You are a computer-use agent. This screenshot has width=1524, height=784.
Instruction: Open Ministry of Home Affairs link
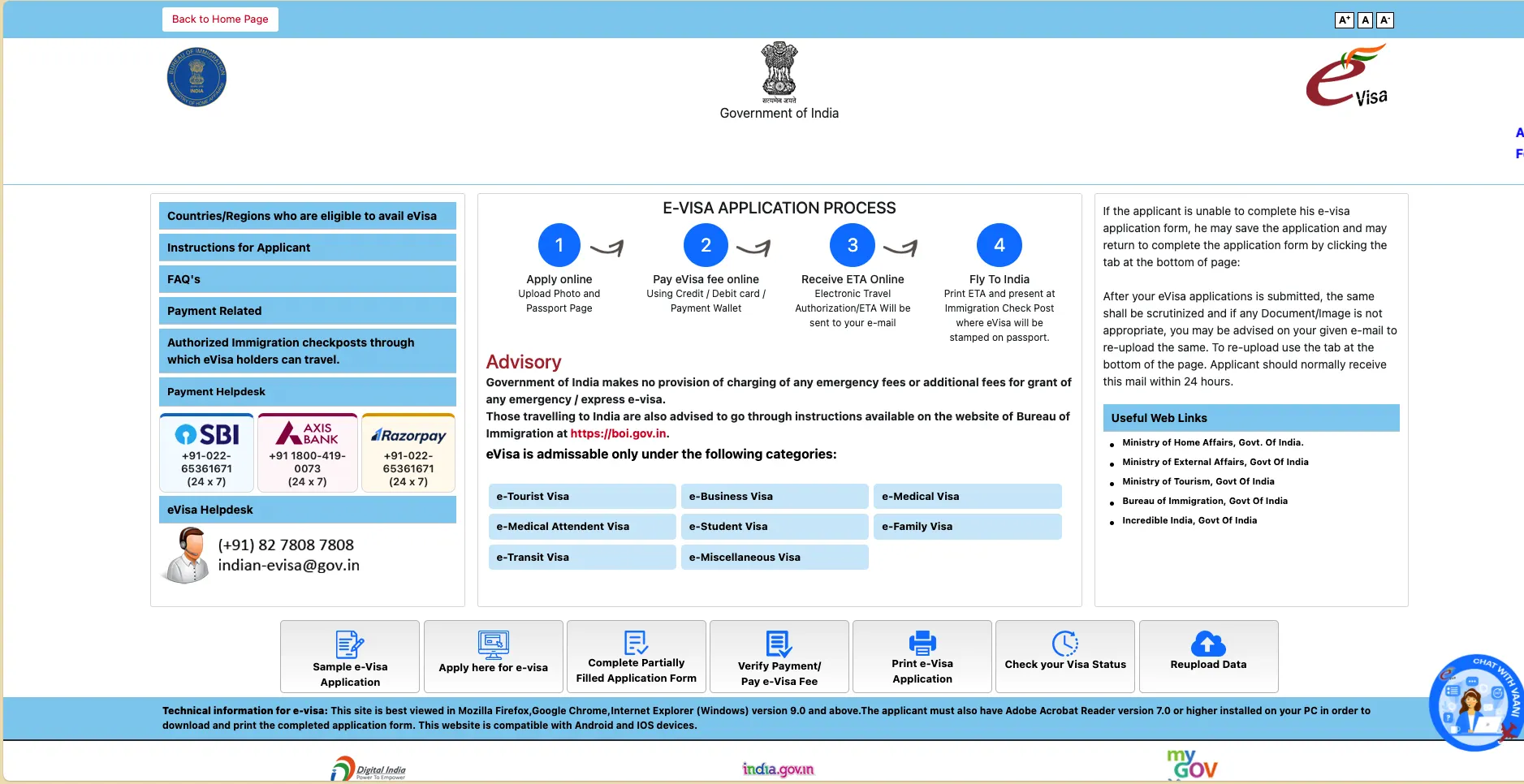1212,442
